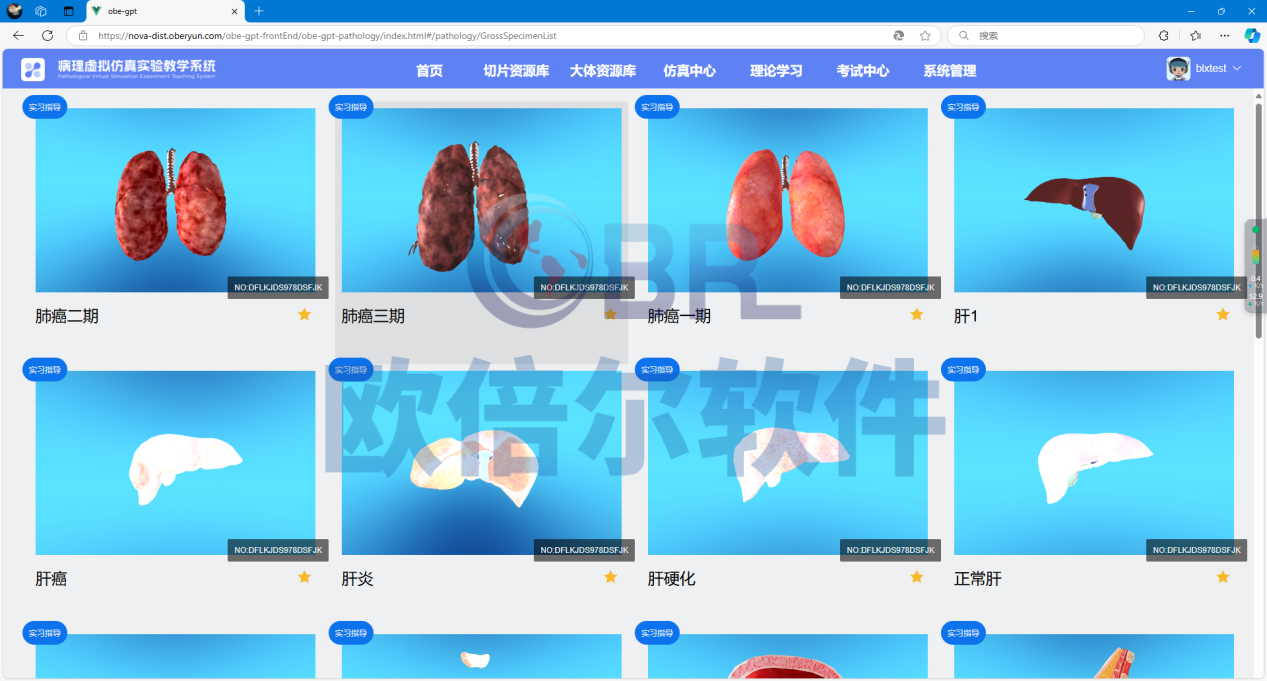Viewport: 1267px width, 681px height.
Task: Open the 肺癌三期 lung specimen thumbnail
Action: (481, 200)
